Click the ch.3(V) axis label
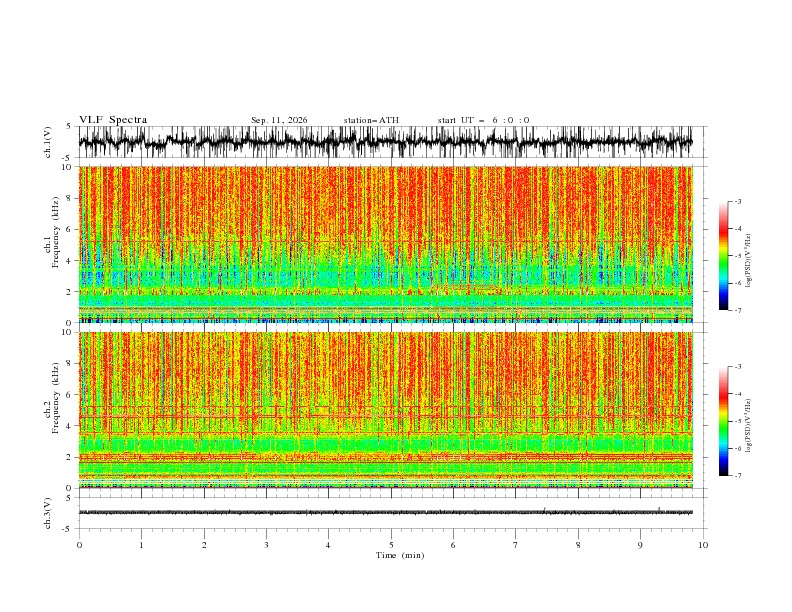 point(48,513)
